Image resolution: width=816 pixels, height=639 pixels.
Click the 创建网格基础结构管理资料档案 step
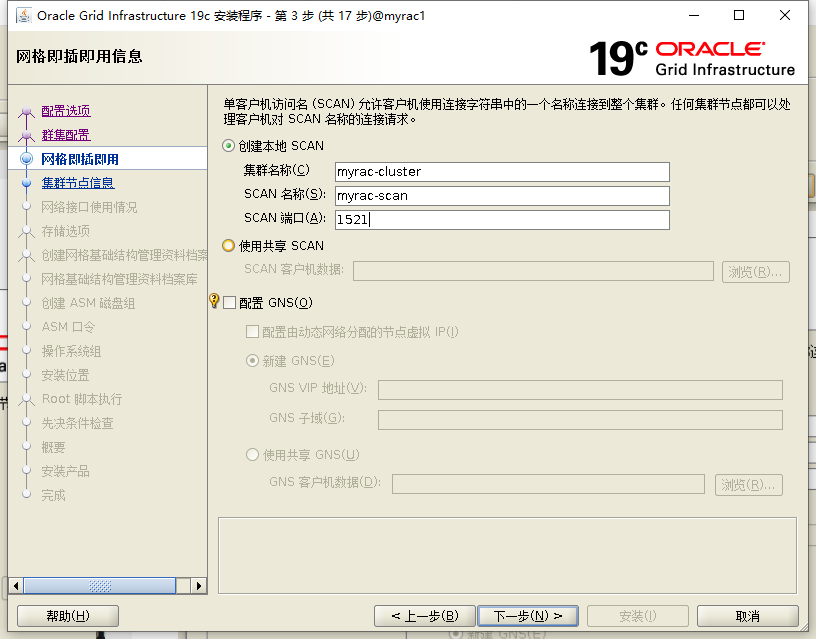click(124, 255)
